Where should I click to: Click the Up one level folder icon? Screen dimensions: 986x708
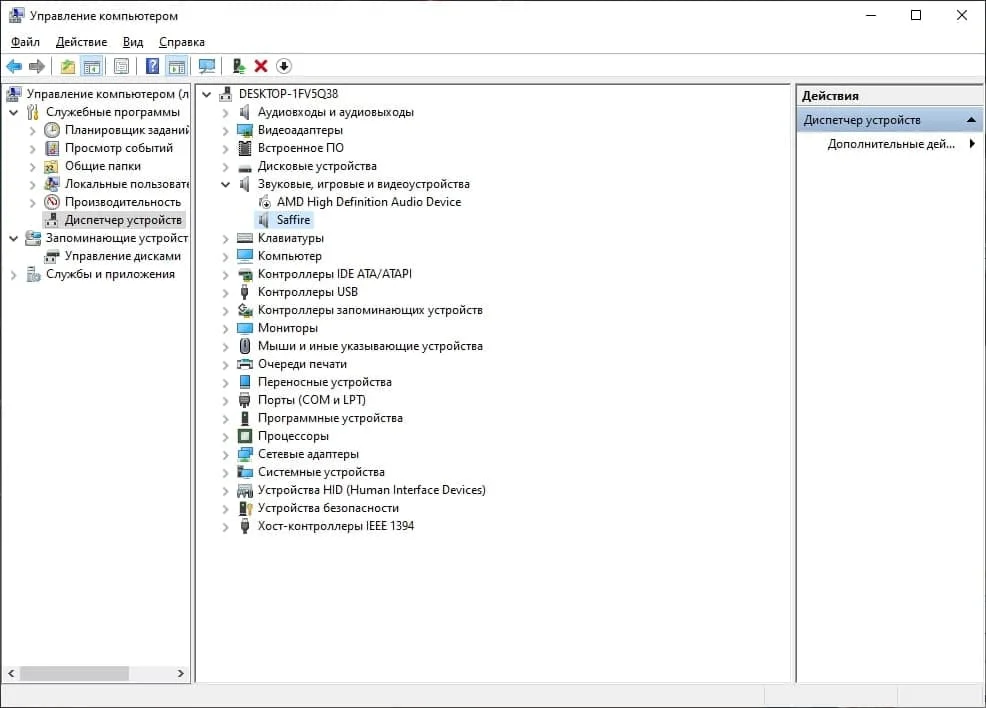pos(67,66)
